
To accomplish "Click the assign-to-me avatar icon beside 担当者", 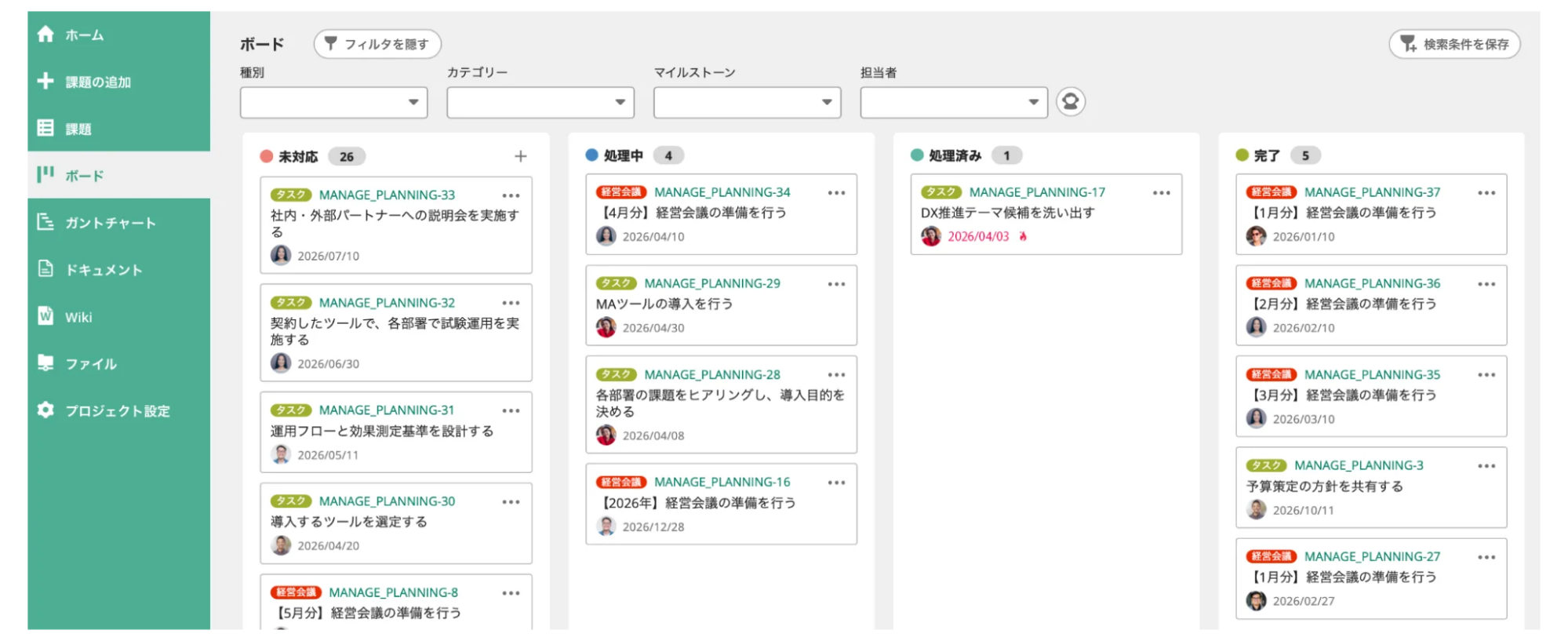I will pos(1070,101).
